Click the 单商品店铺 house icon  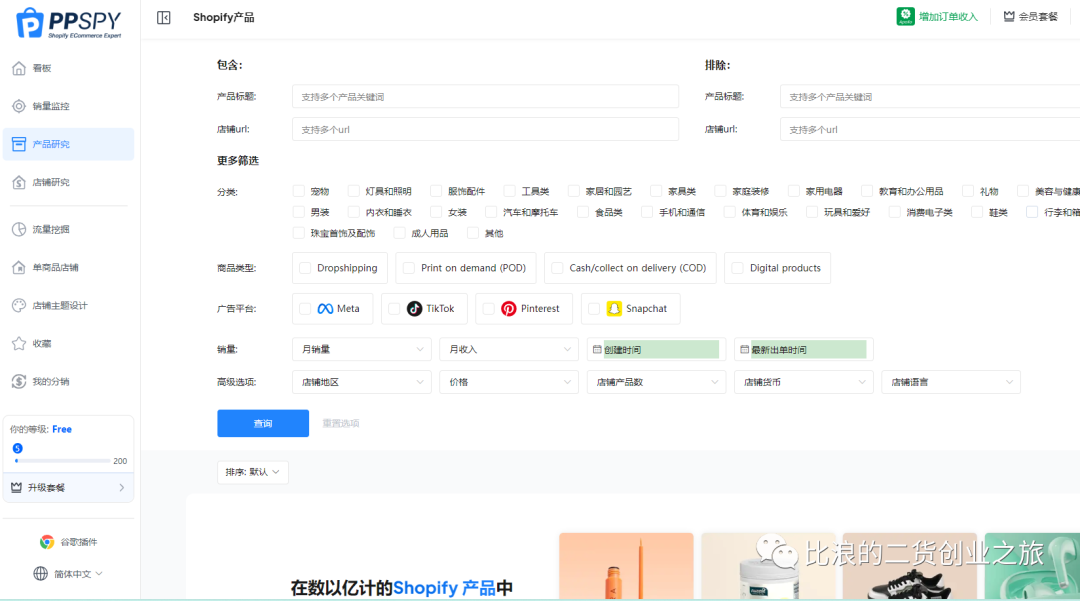point(19,267)
